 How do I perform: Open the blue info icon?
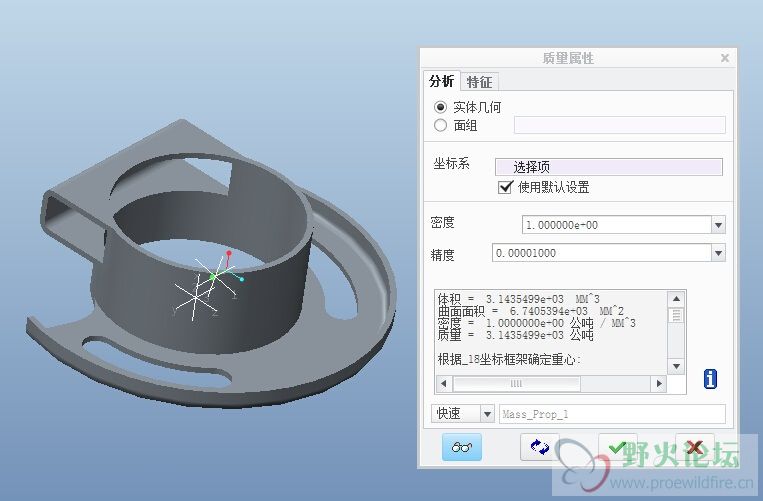710,378
